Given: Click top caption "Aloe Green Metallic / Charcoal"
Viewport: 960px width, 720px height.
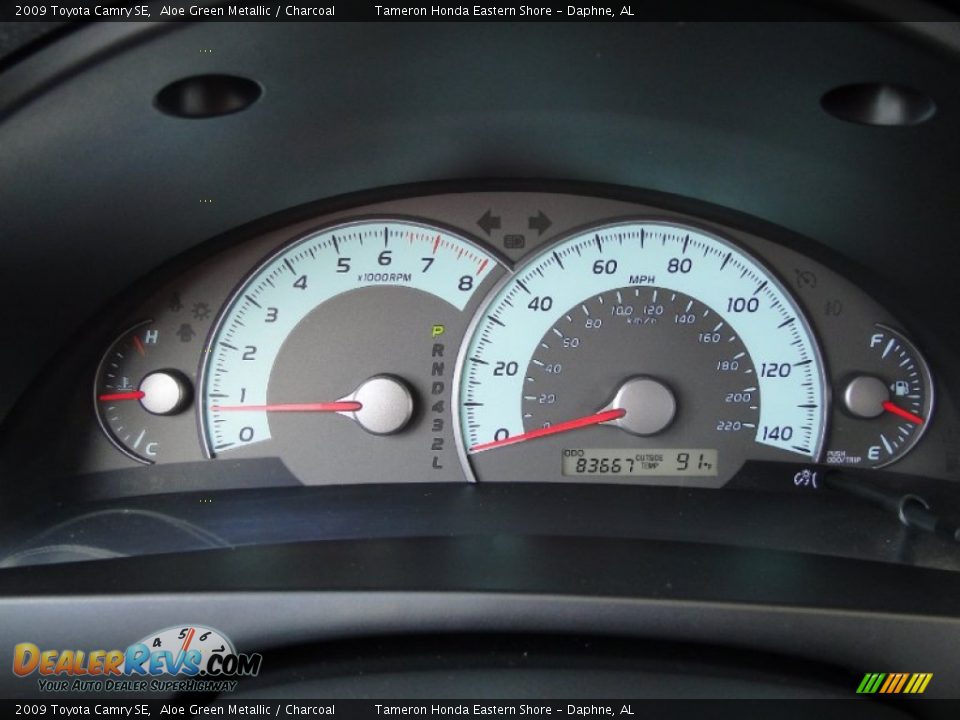Looking at the screenshot, I should pos(247,10).
